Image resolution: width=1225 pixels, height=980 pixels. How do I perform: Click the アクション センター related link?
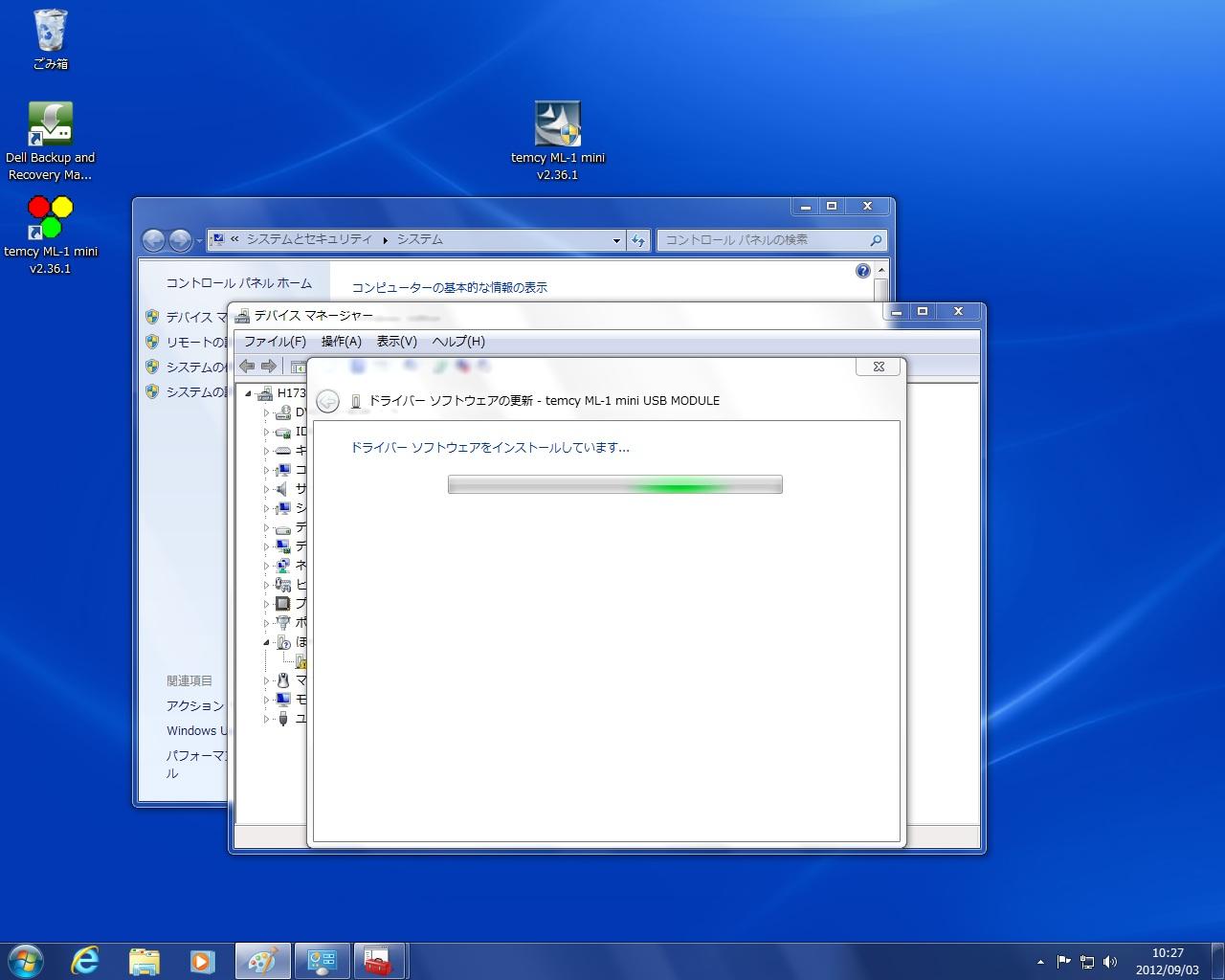point(195,705)
